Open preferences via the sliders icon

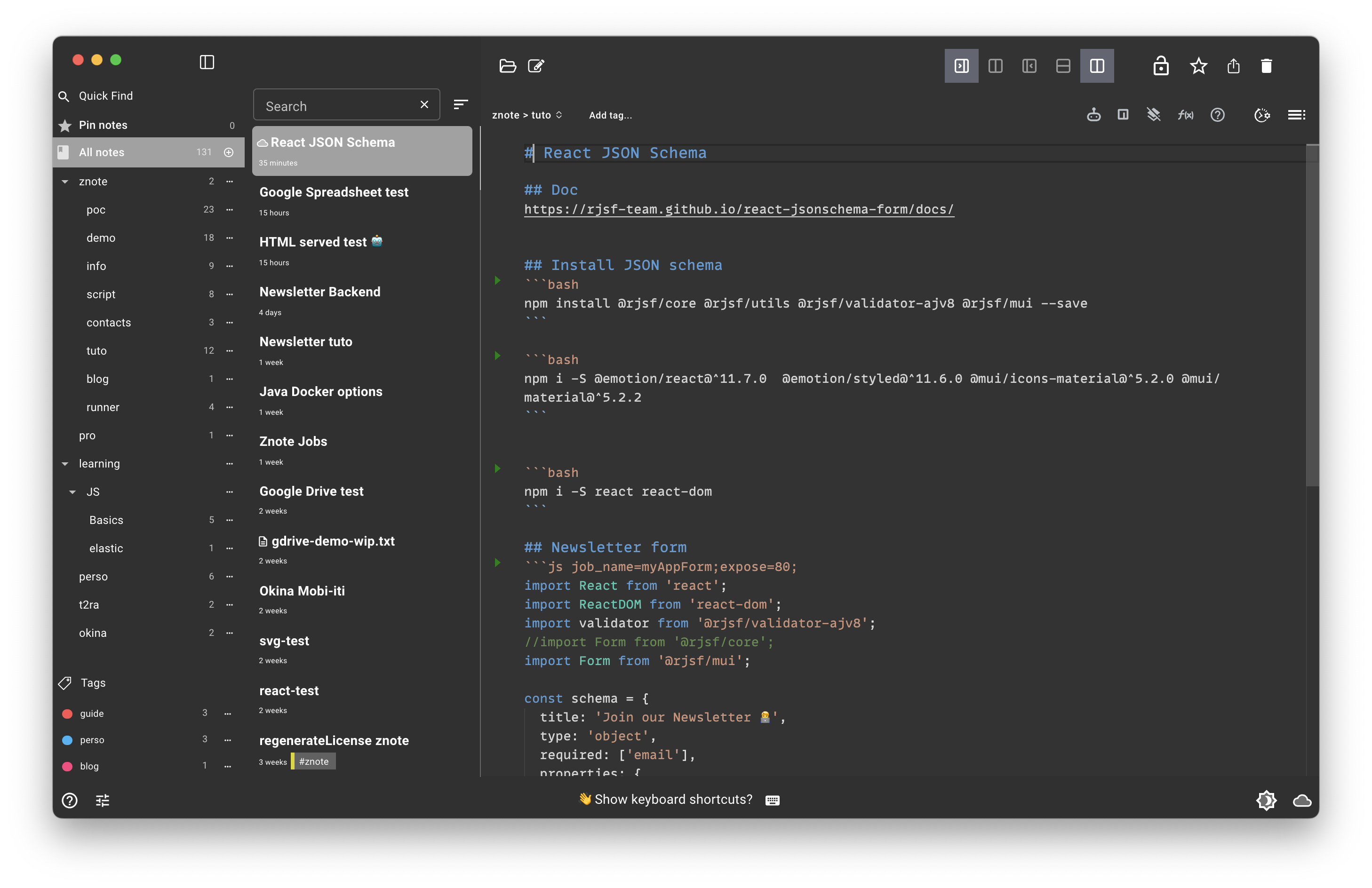click(103, 800)
